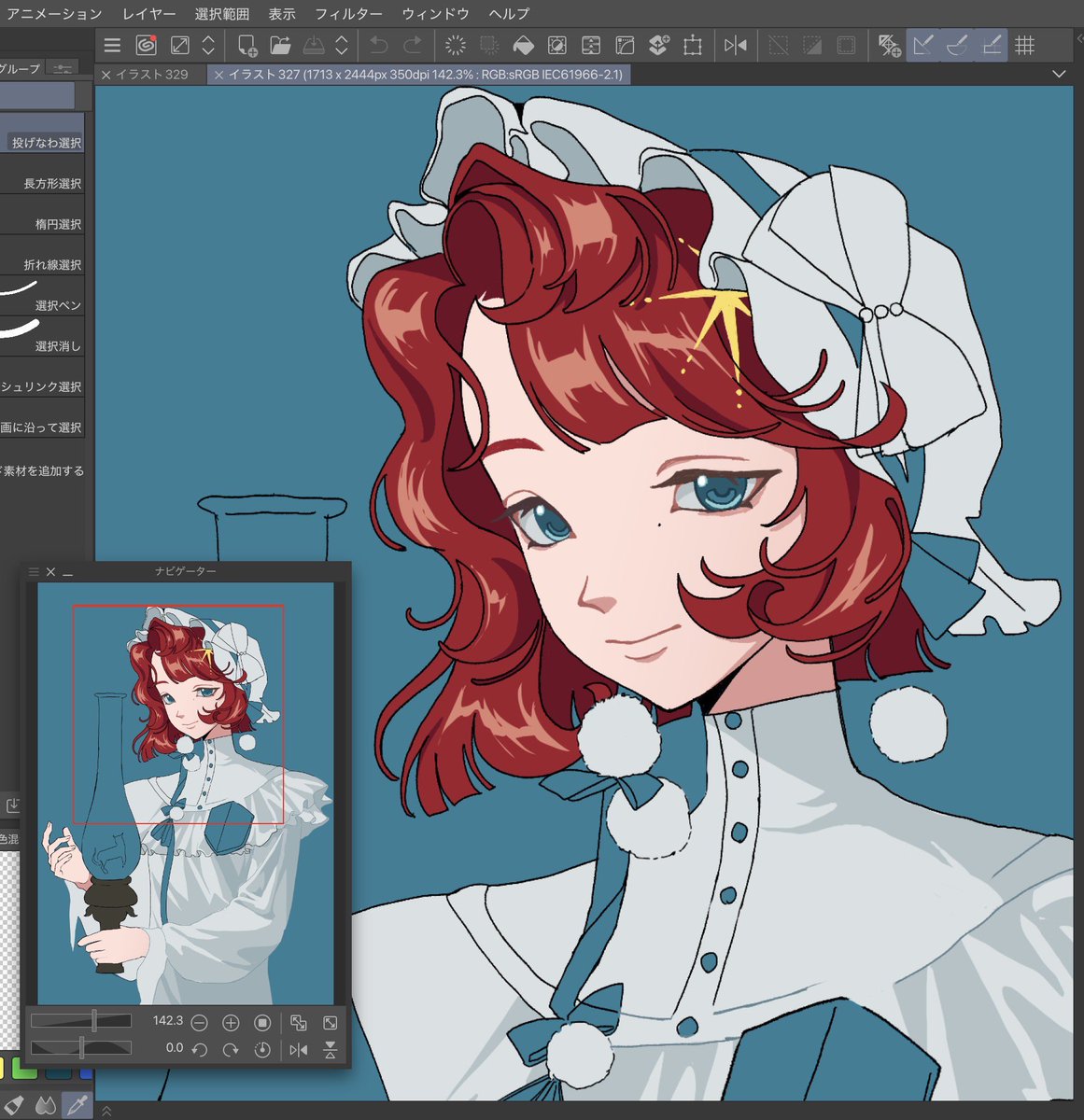This screenshot has width=1084, height=1120.
Task: Rotate canvas left in Navigator
Action: point(199,1049)
